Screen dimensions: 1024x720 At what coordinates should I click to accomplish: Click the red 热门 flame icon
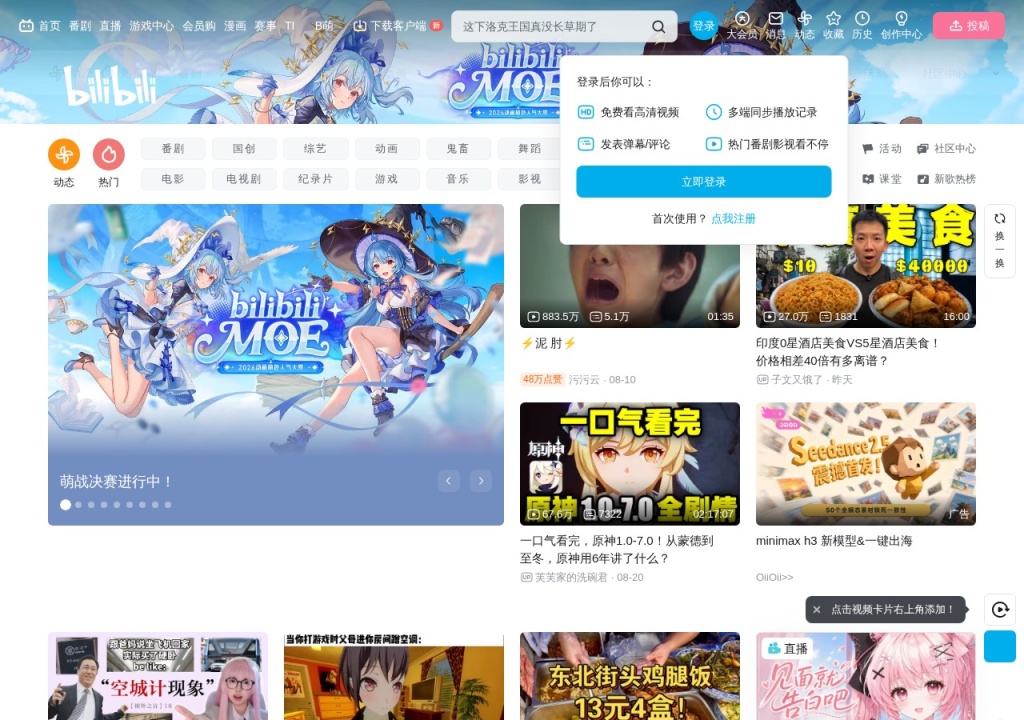pyautogui.click(x=109, y=155)
